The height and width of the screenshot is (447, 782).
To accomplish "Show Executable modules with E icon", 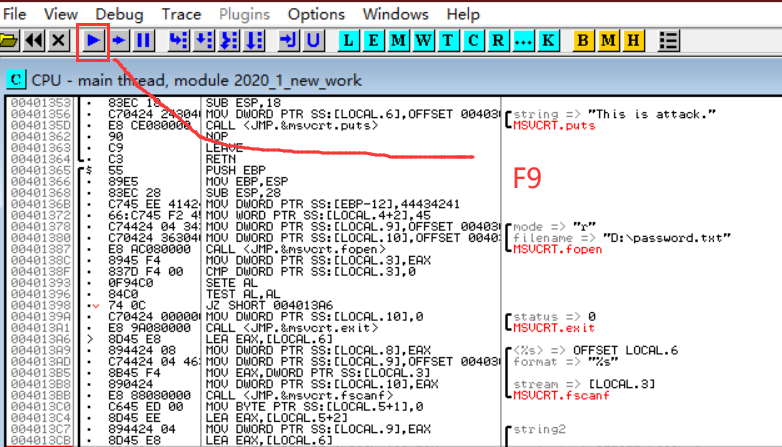I will pos(373,40).
